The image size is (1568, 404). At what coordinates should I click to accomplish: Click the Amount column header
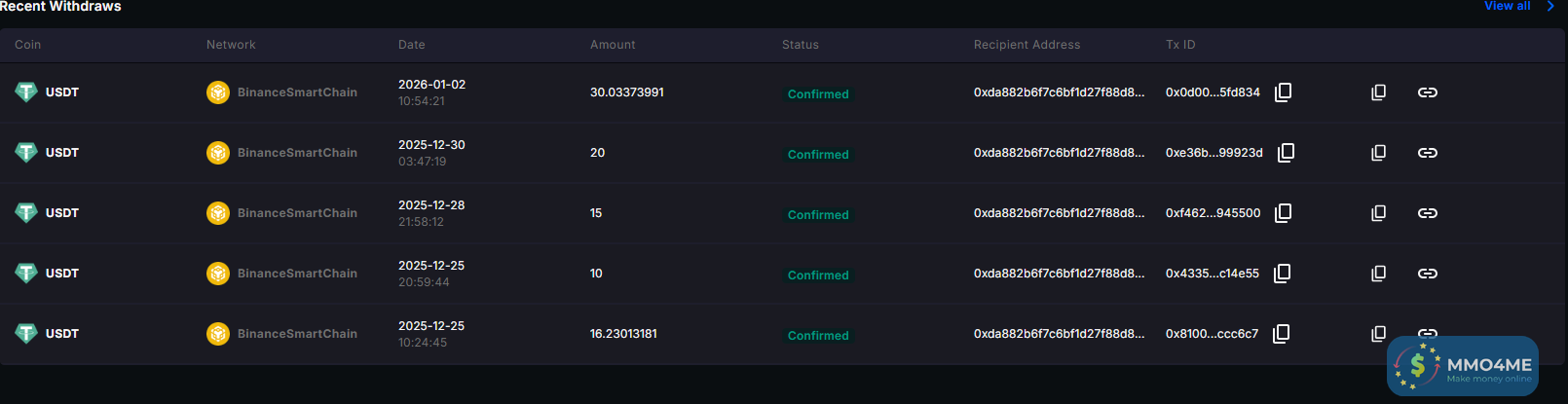coord(613,45)
